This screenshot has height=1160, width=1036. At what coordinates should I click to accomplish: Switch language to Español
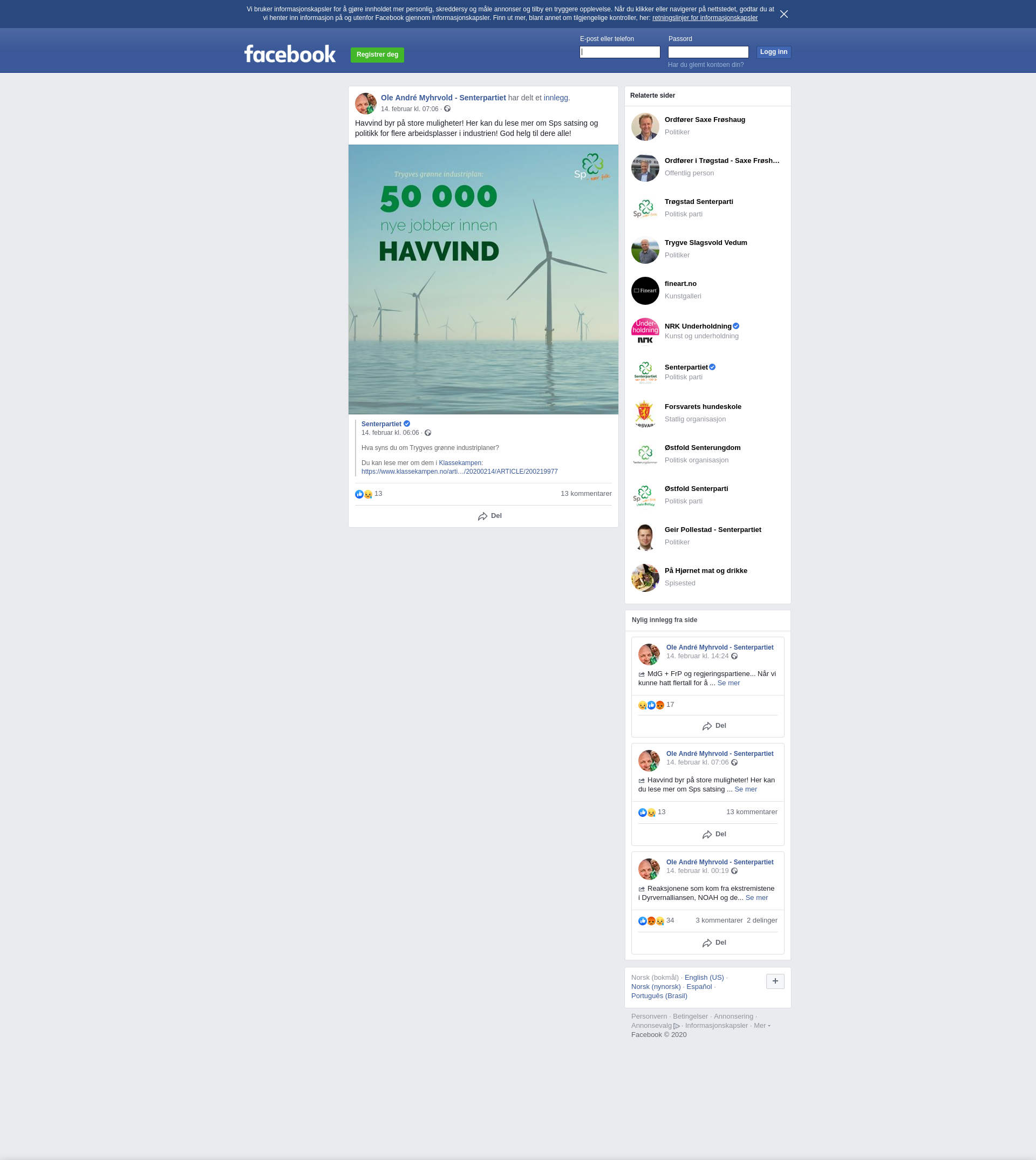[698, 986]
